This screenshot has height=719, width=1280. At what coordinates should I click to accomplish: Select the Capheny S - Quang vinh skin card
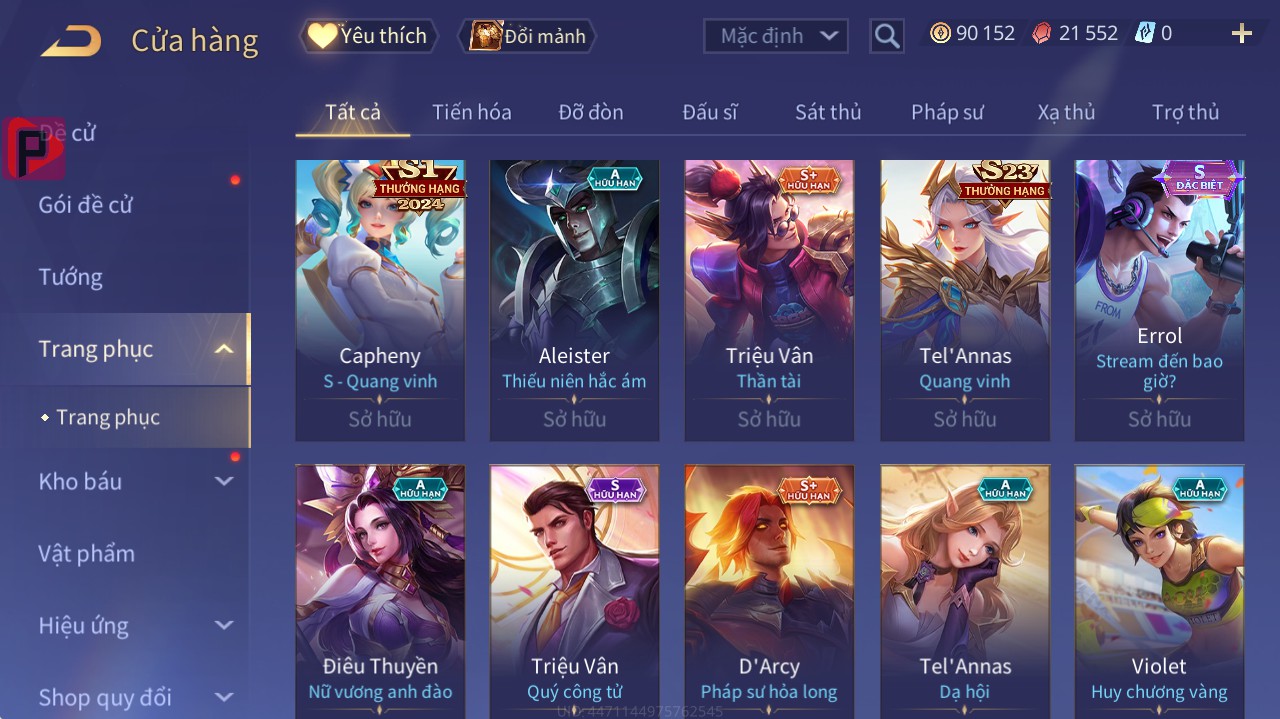pos(380,300)
